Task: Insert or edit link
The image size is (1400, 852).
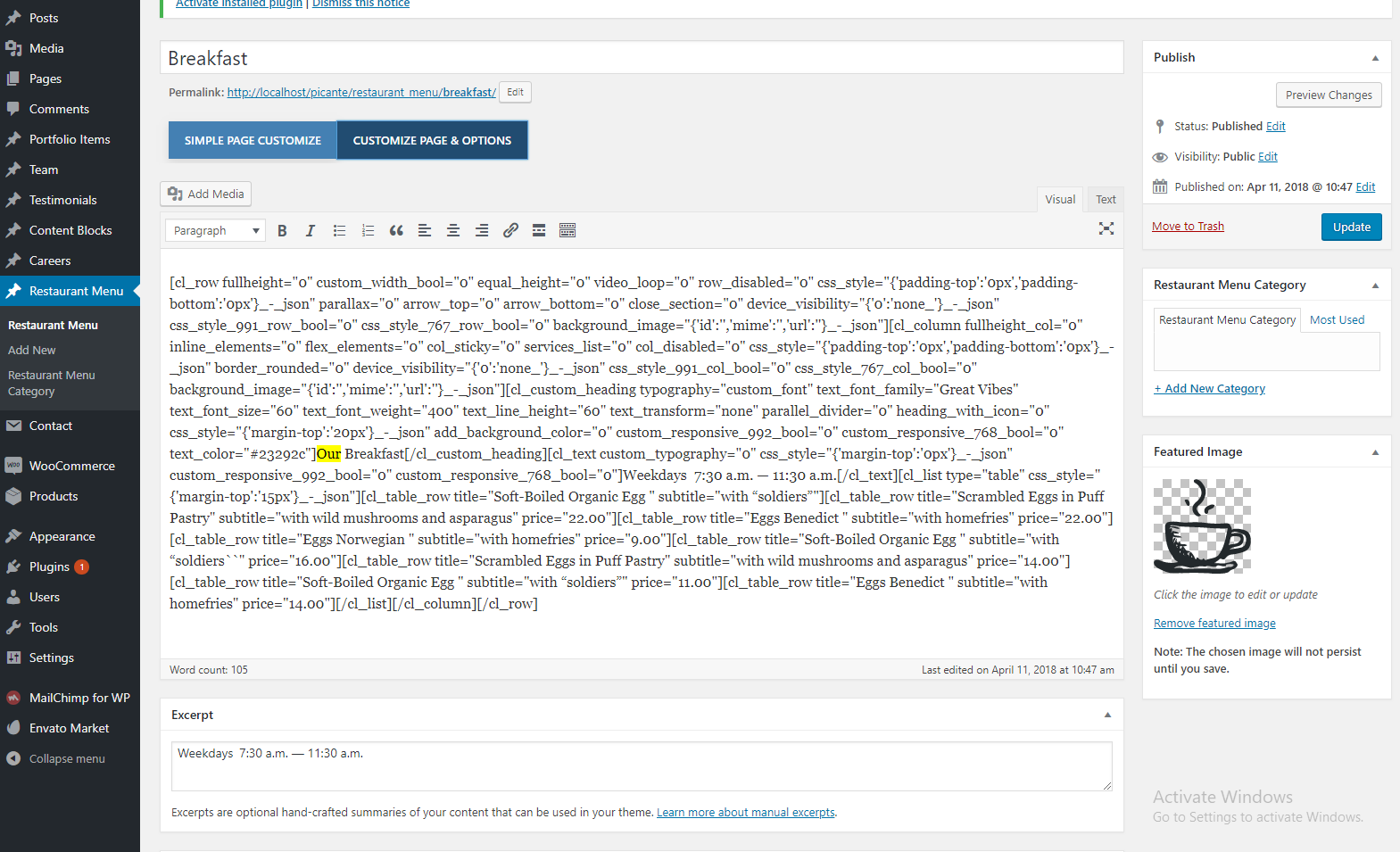Action: (510, 230)
